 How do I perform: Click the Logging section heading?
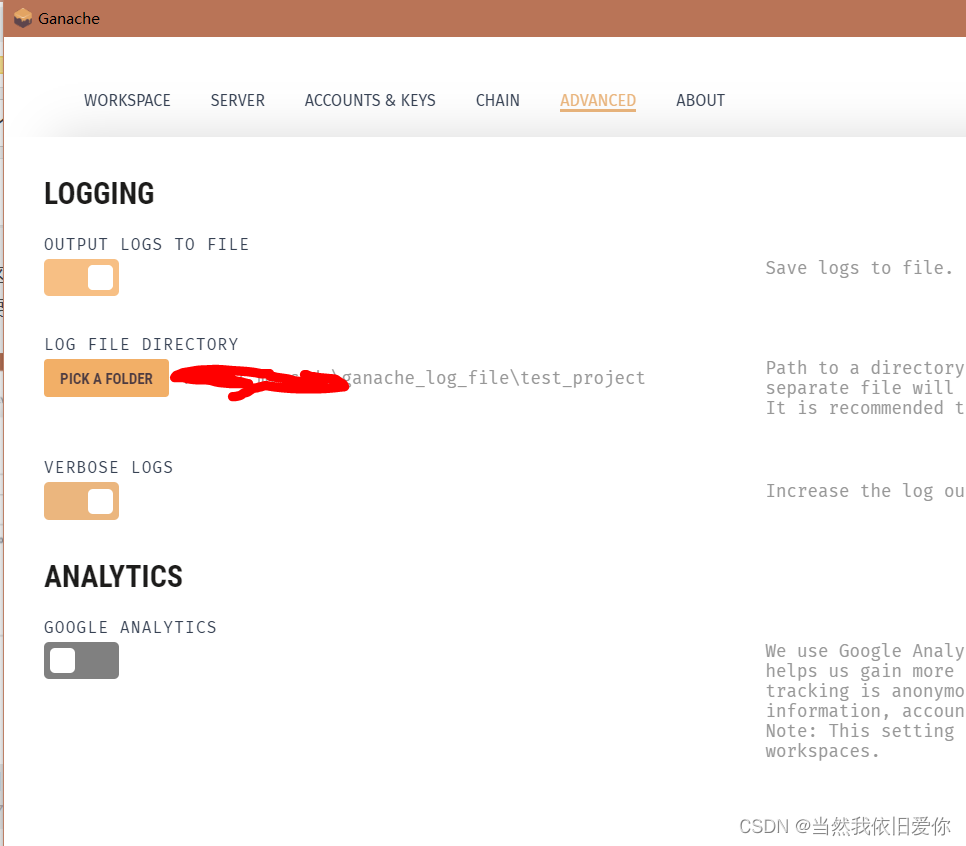[99, 193]
